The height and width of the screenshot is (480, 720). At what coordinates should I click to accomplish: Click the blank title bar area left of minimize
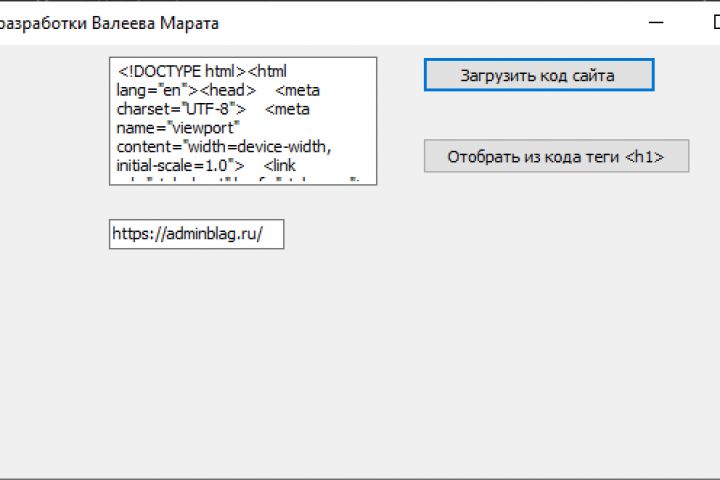point(450,22)
